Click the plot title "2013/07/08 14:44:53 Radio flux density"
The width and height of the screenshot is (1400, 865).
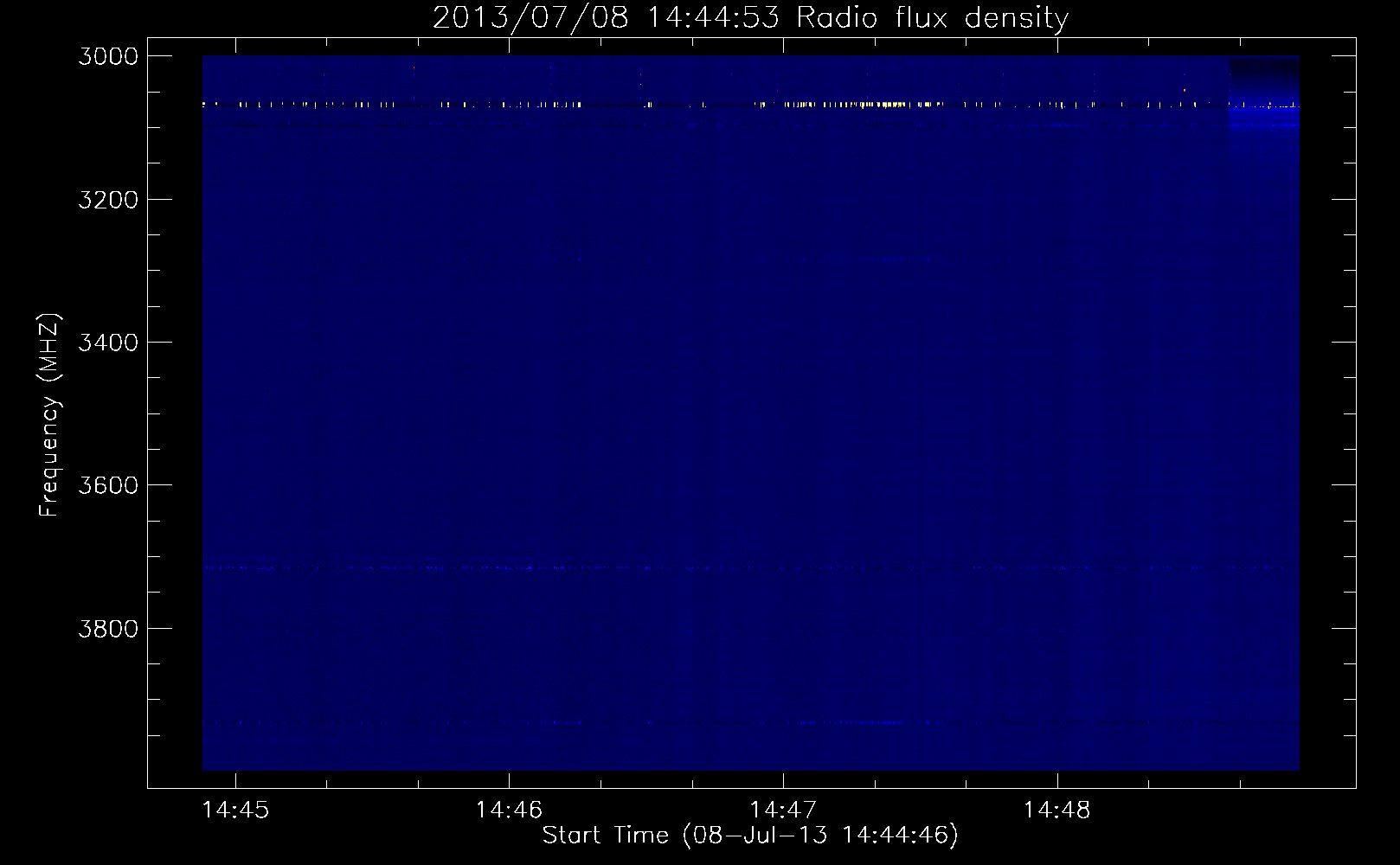750,18
